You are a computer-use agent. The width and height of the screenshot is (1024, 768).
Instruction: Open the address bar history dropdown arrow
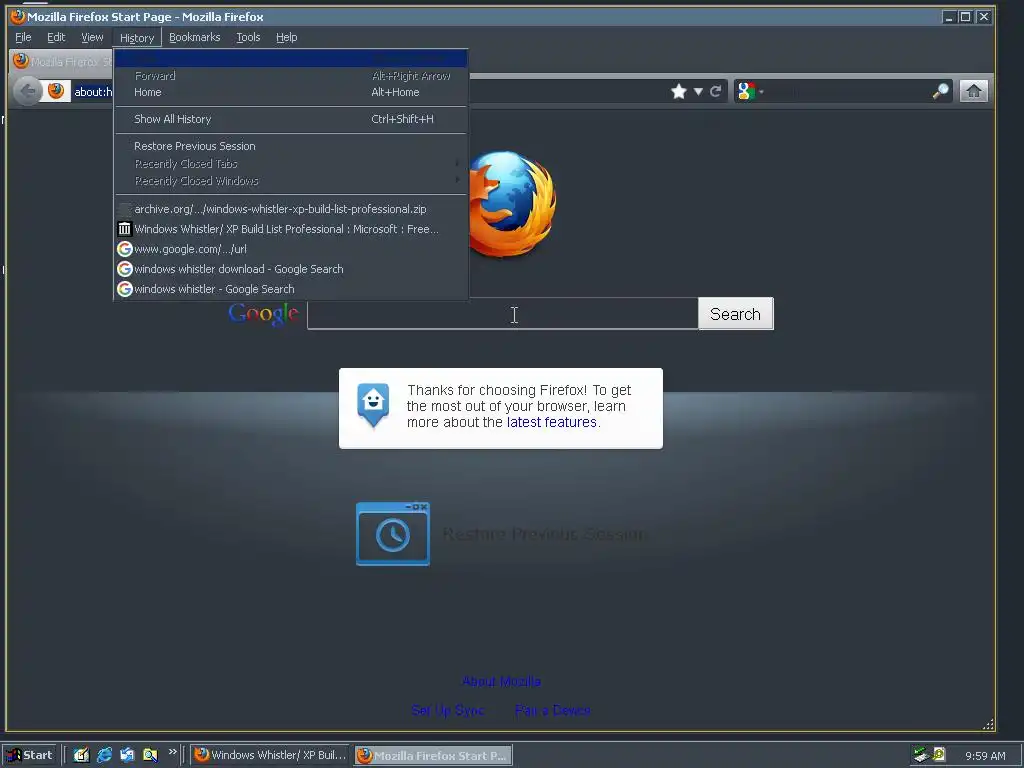tap(698, 91)
